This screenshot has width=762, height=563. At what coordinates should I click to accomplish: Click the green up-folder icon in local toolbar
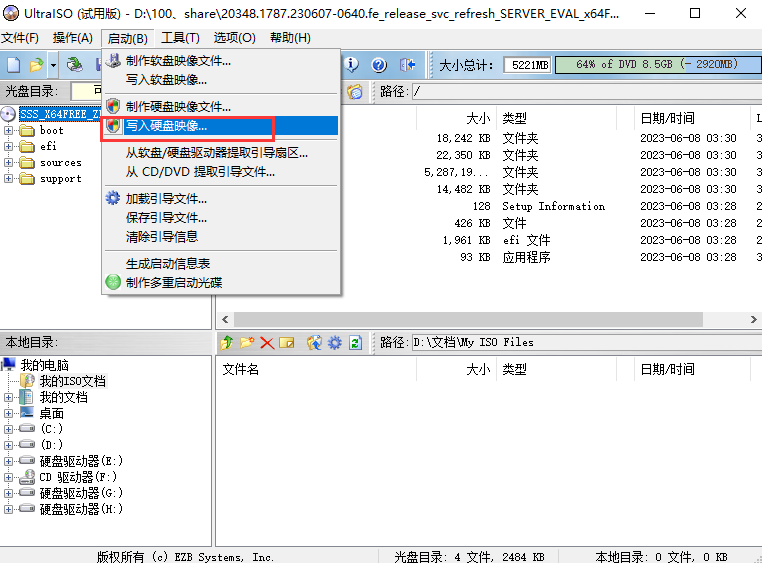(x=227, y=343)
